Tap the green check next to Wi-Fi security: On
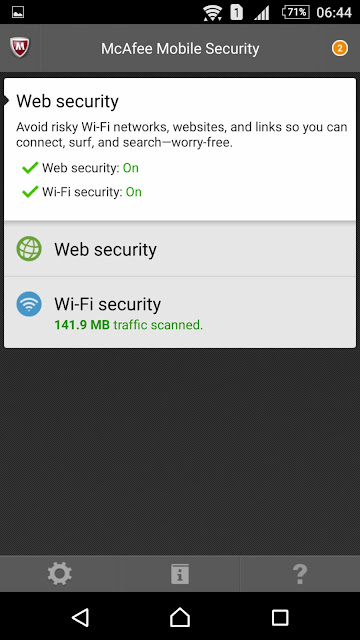 point(30,191)
